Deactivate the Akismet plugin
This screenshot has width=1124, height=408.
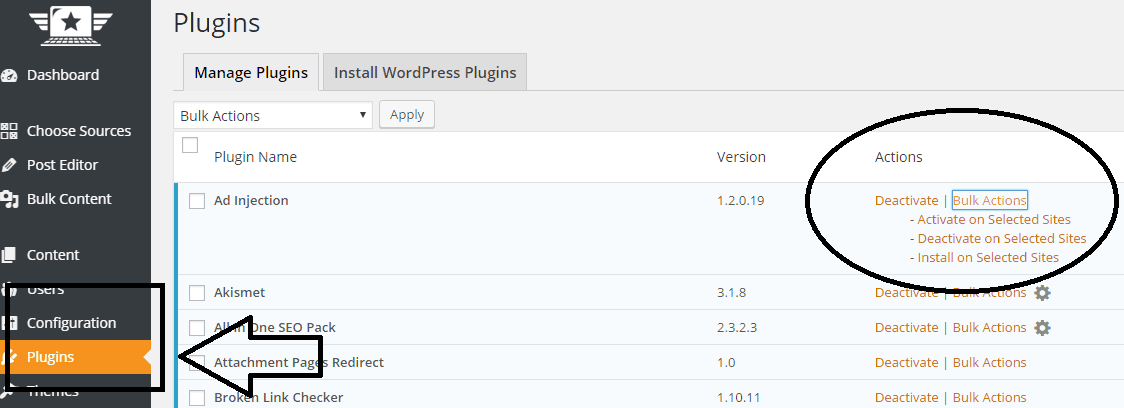[906, 293]
